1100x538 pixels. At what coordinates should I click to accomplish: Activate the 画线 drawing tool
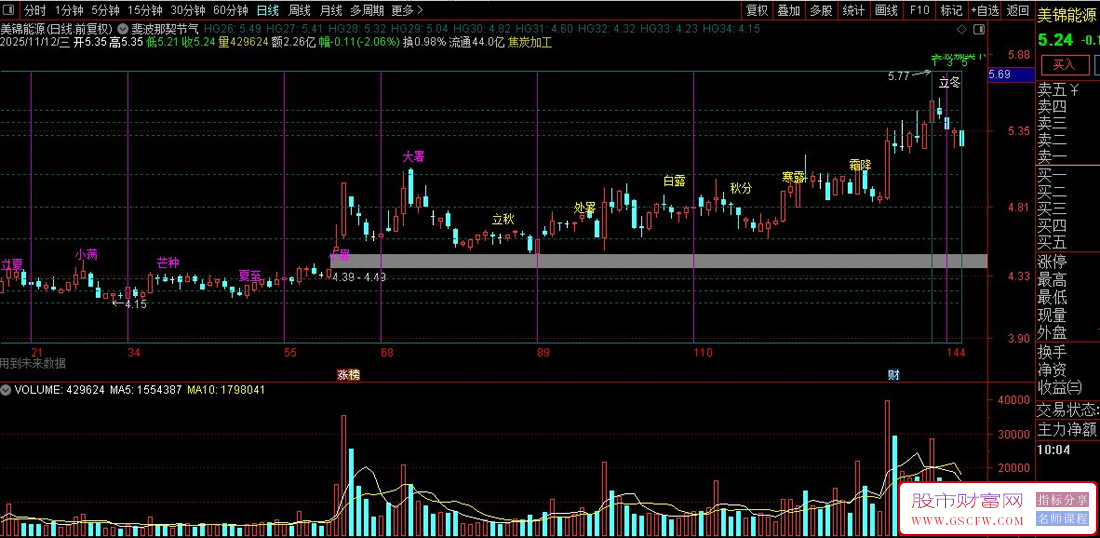pyautogui.click(x=887, y=11)
